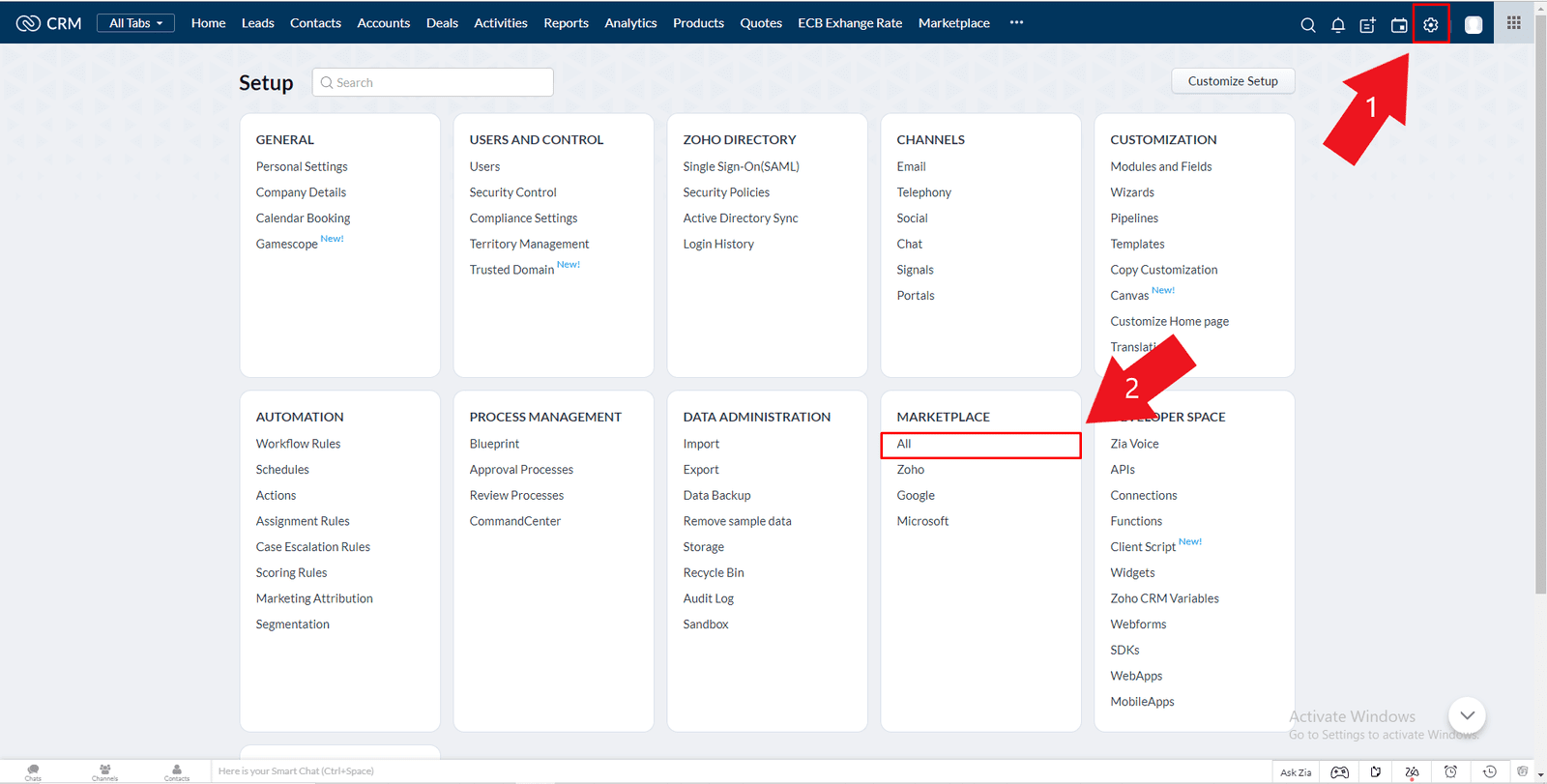Open the Setup gear icon
This screenshot has height=784, width=1547.
[1431, 25]
